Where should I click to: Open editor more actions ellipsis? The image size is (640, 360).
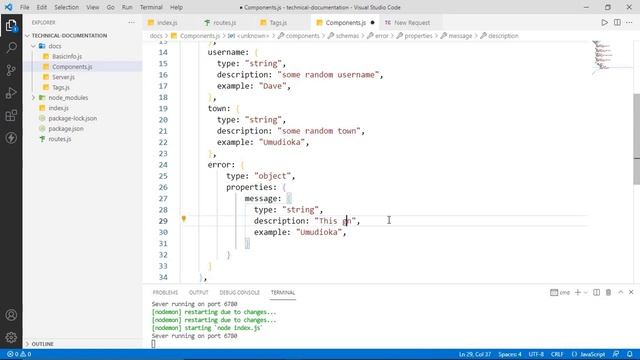(629, 22)
